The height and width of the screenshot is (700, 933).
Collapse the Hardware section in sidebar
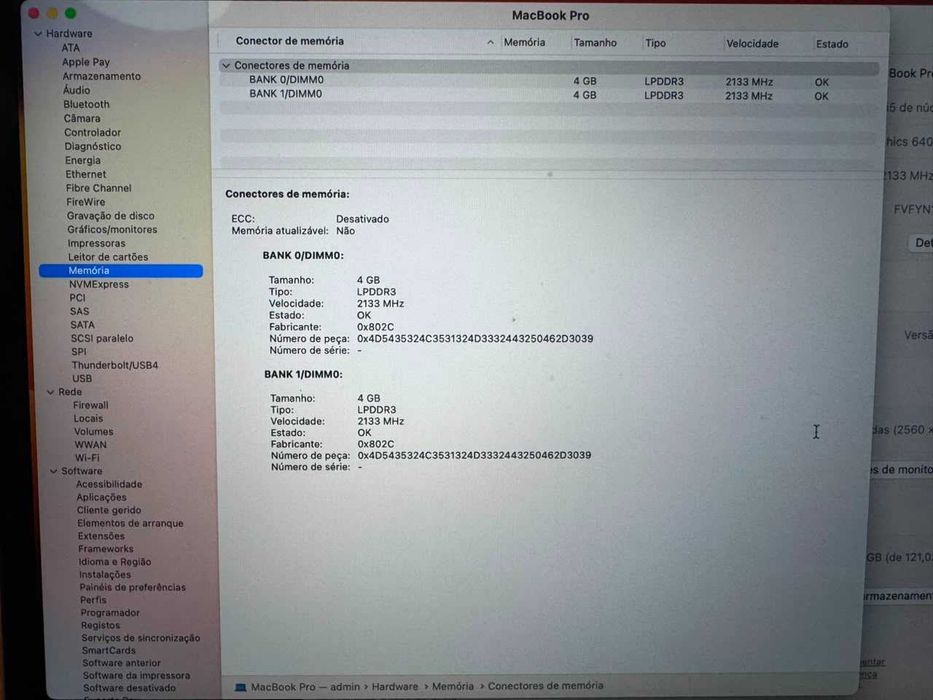38,34
